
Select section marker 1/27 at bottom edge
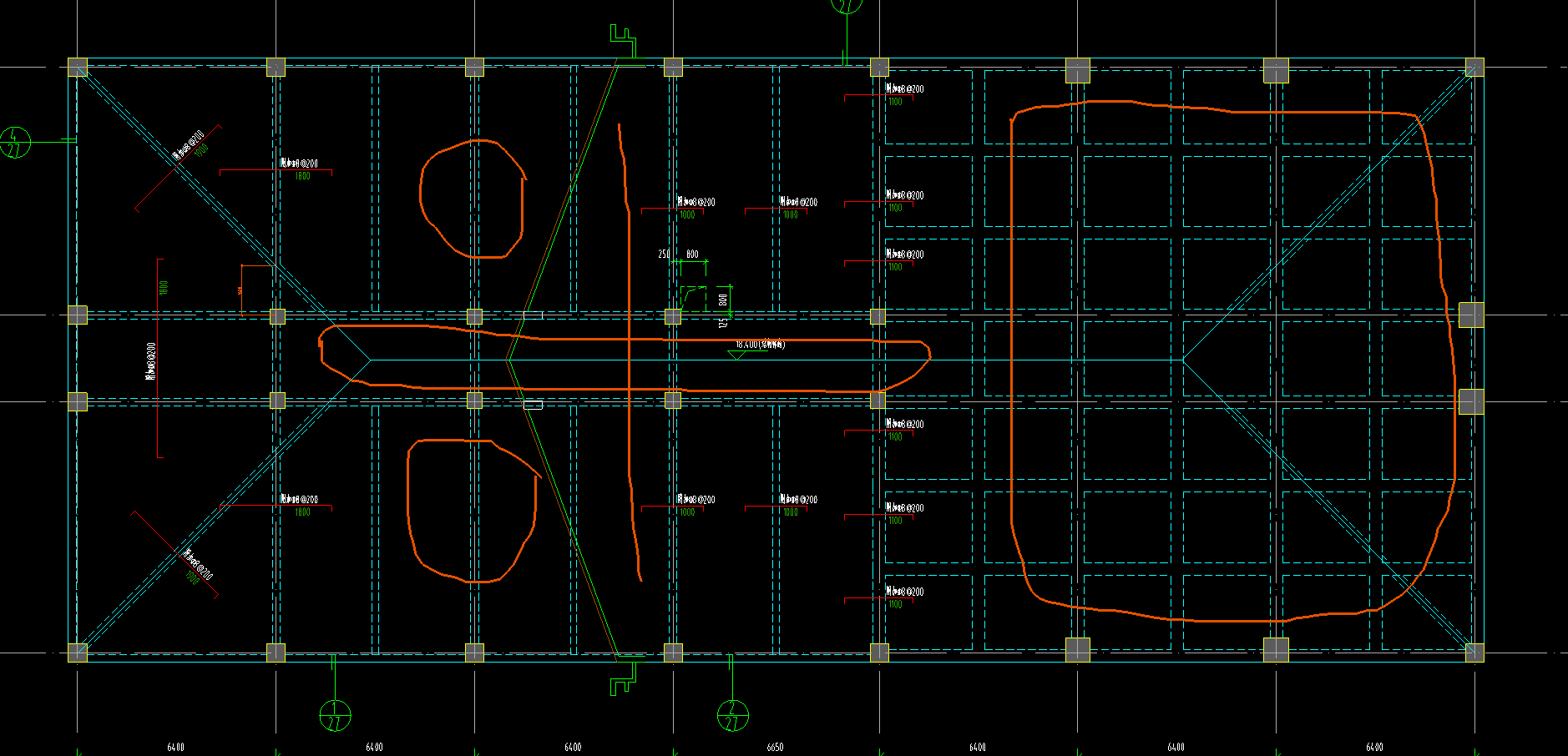335,715
